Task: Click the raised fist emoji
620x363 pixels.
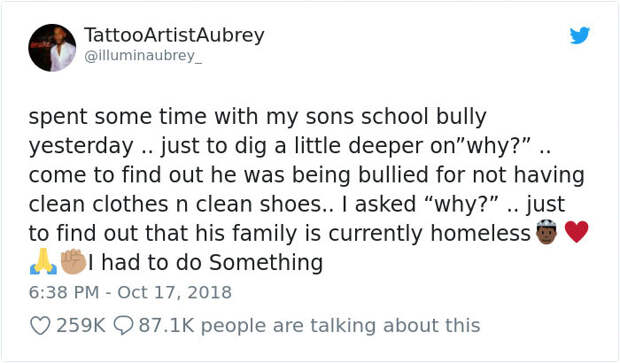Action: pyautogui.click(x=73, y=262)
